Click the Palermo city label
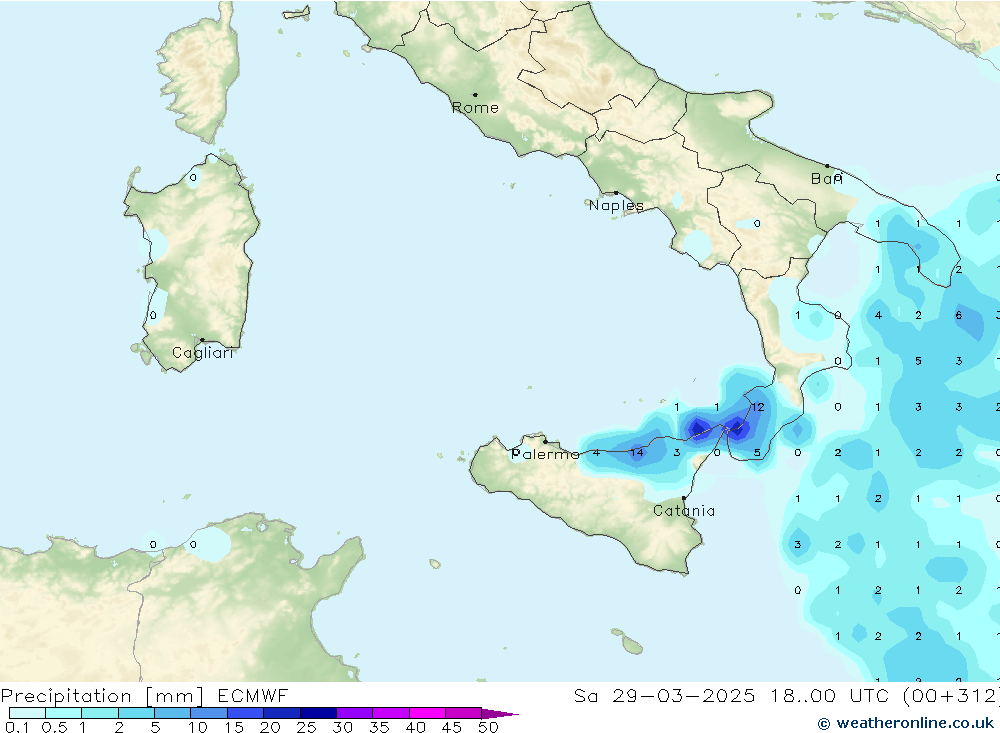 pos(545,454)
